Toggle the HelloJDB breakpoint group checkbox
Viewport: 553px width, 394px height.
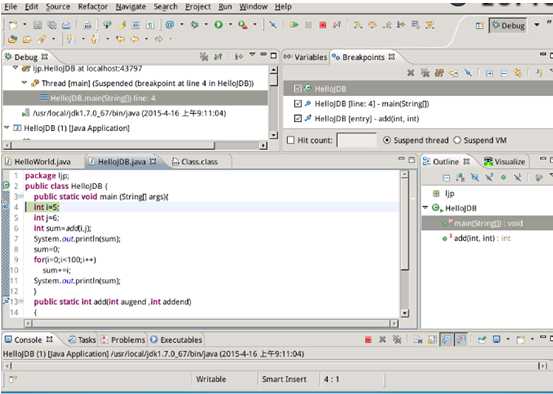click(297, 89)
